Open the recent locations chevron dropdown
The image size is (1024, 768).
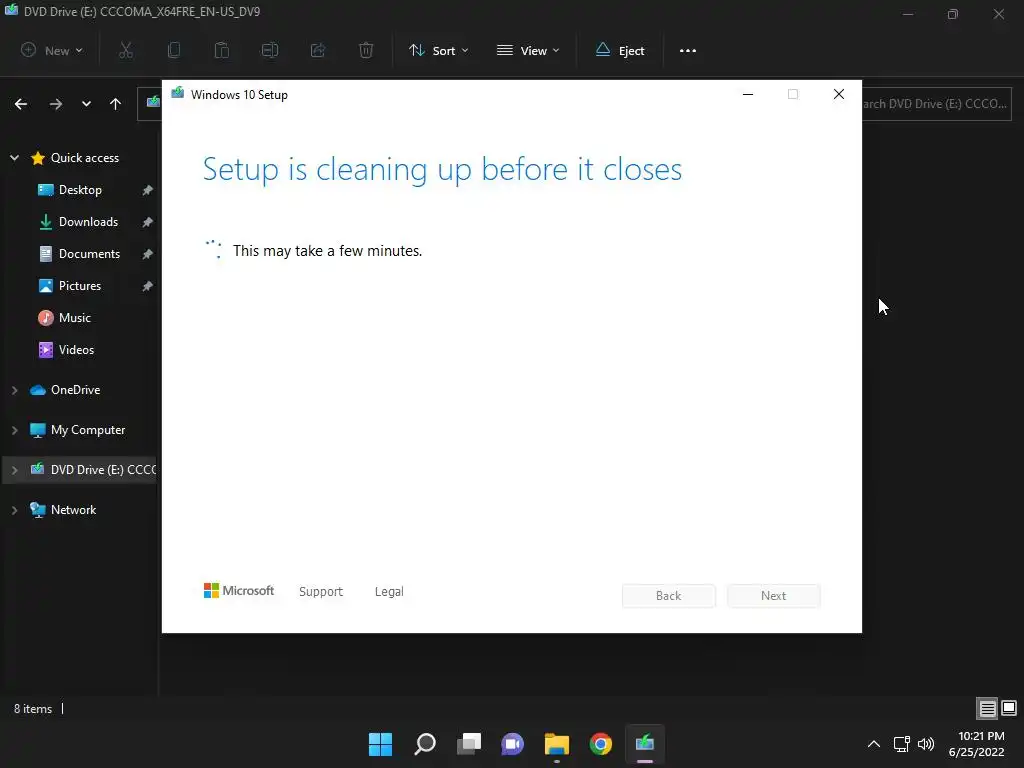click(x=86, y=104)
